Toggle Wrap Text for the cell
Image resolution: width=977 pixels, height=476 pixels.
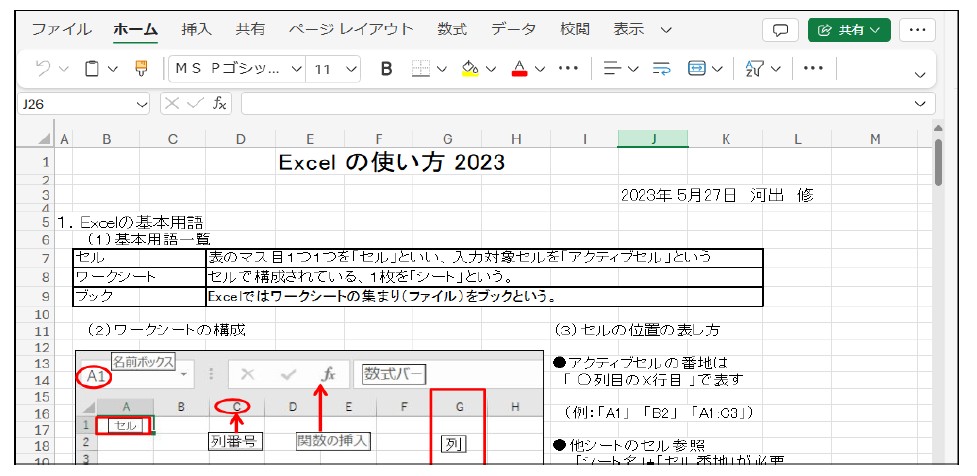click(661, 69)
